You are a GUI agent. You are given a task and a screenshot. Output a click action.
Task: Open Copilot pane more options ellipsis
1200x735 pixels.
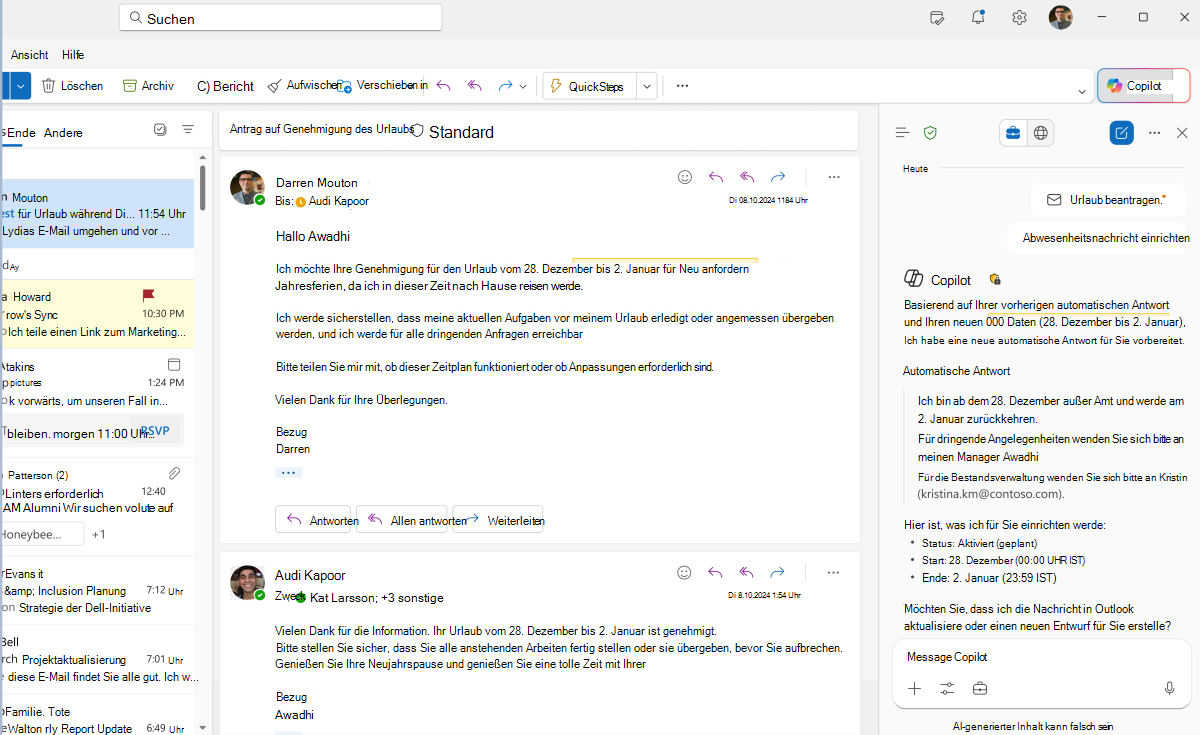pos(1155,132)
